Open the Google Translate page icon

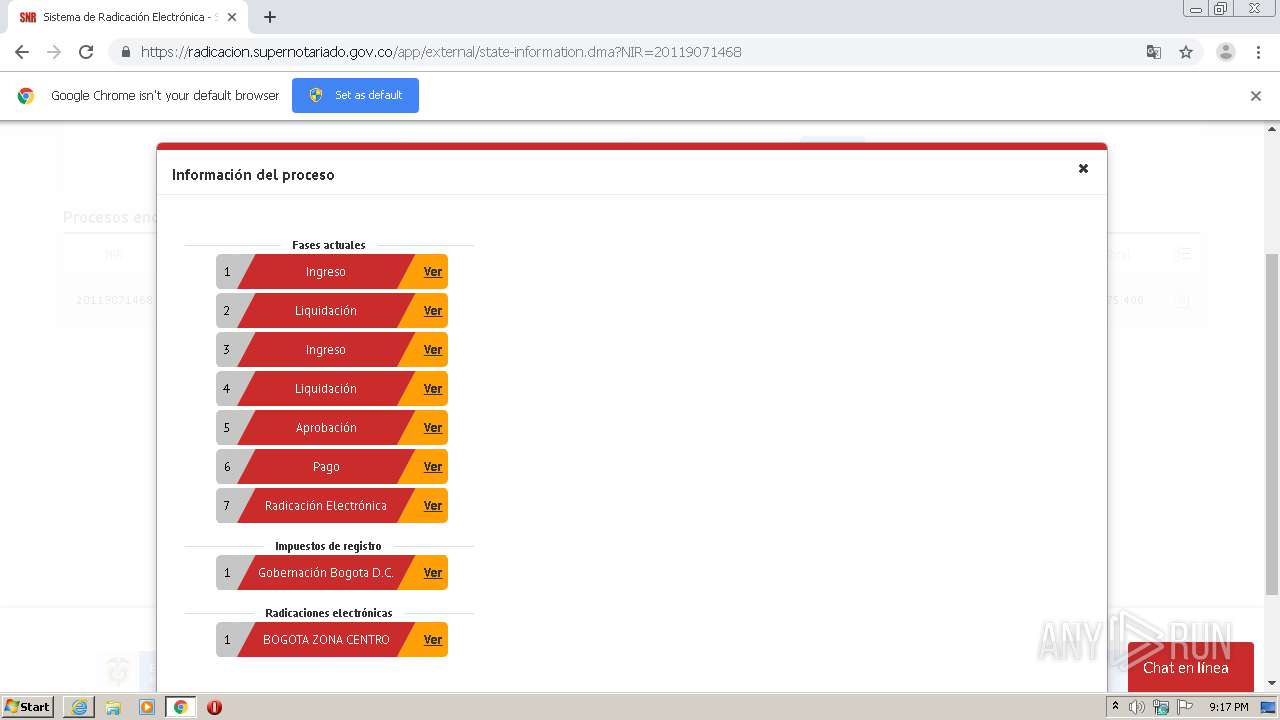1154,52
